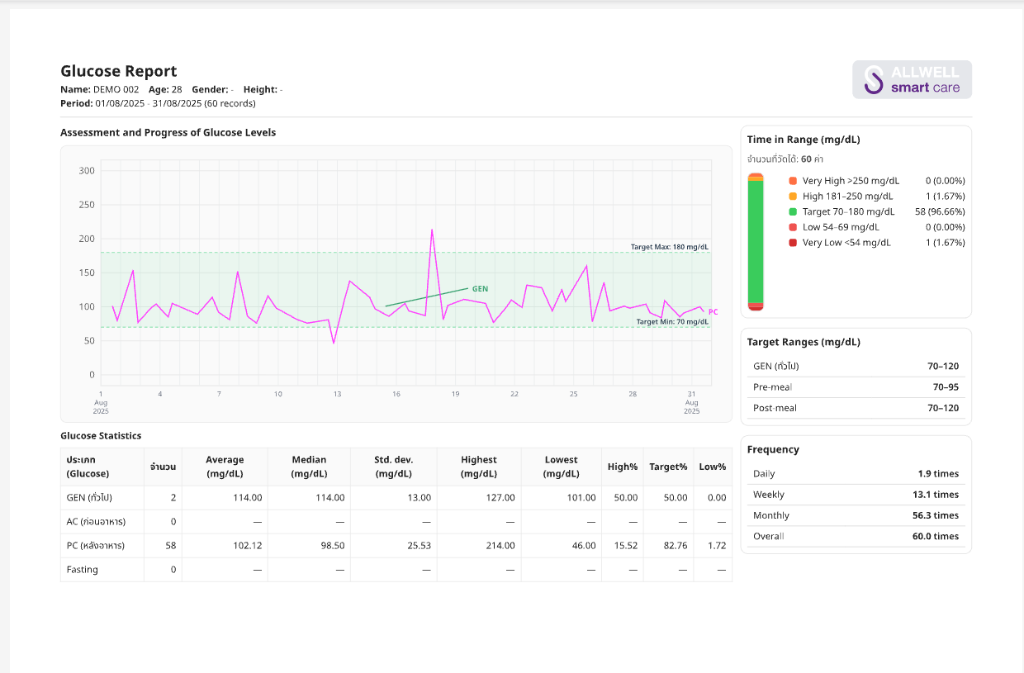Select the PC series label on chart
The height and width of the screenshot is (673, 1024).
tap(713, 312)
